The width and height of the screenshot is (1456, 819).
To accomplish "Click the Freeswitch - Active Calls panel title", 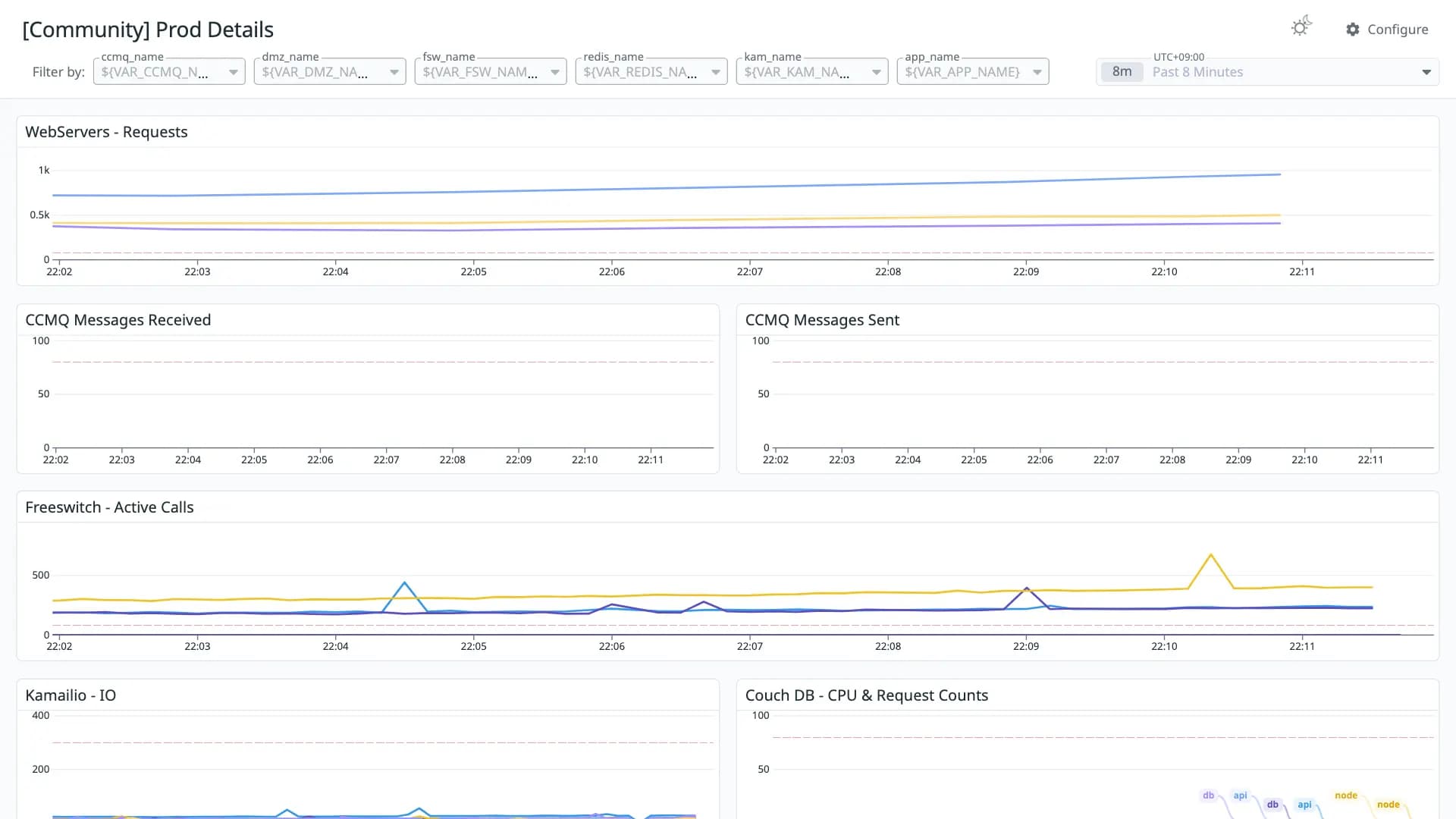I will (x=109, y=507).
